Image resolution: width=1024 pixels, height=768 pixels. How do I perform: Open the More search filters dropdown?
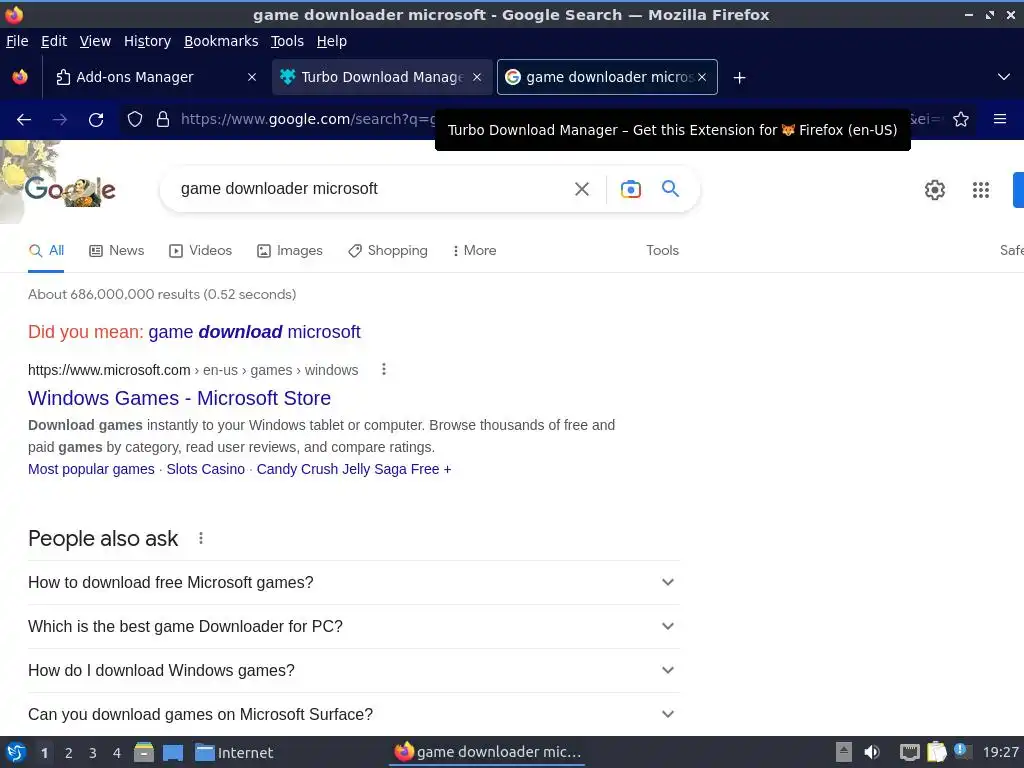coord(474,251)
